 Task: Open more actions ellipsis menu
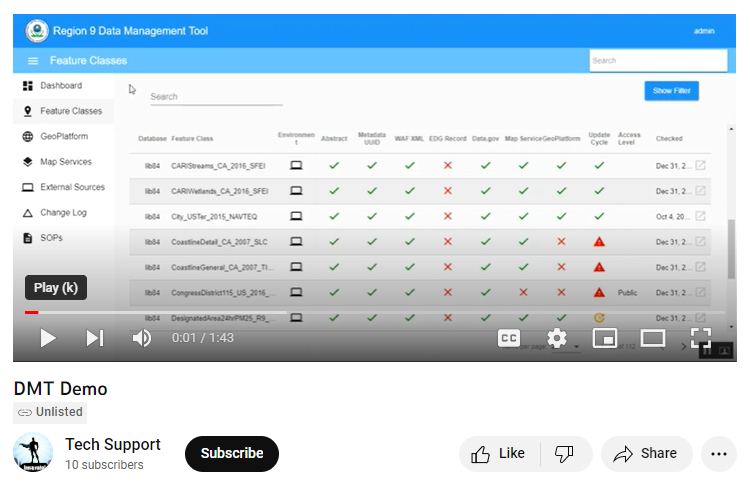coord(718,453)
